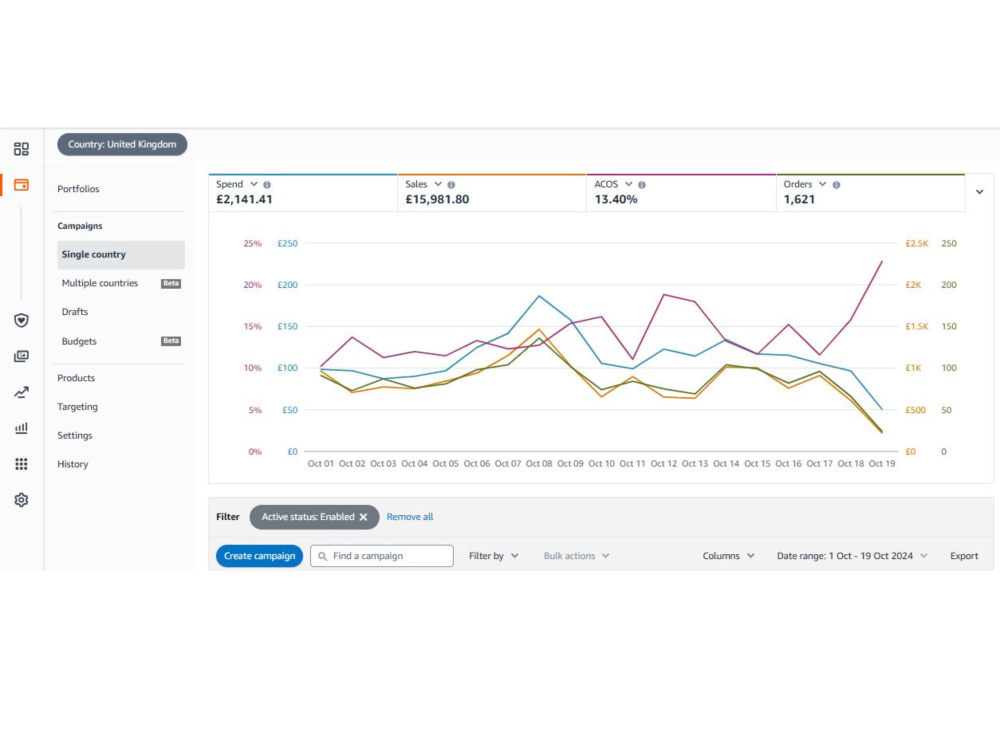Show the info tooltip next to Spend
Viewport: 1000px width, 750px height.
(x=267, y=184)
